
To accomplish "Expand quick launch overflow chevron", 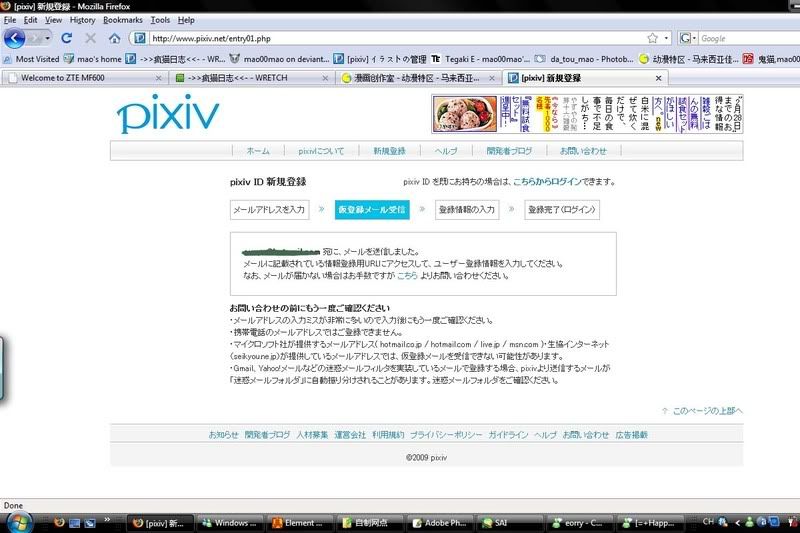I will coord(107,520).
